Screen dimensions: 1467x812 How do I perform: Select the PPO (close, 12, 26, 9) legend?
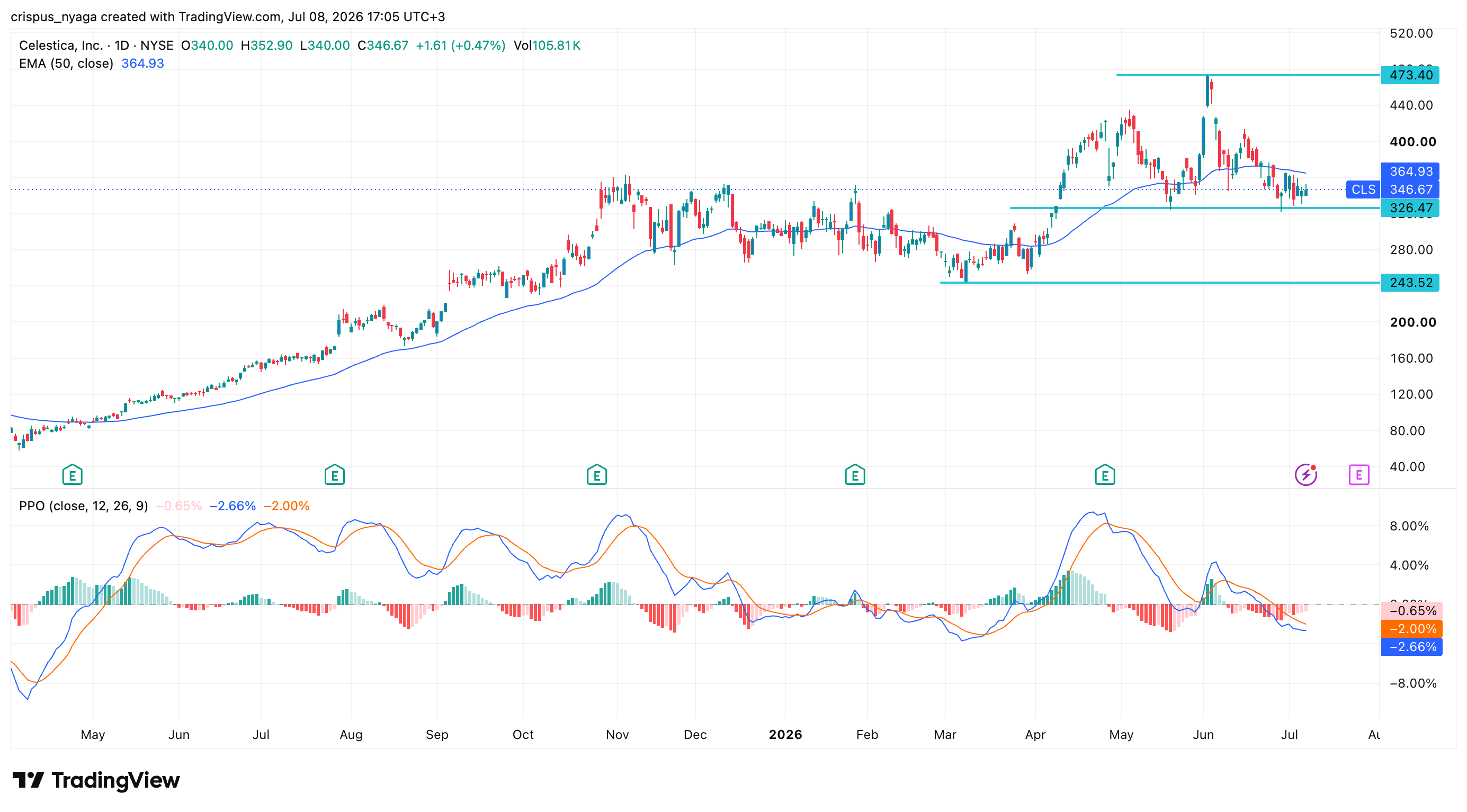point(83,506)
